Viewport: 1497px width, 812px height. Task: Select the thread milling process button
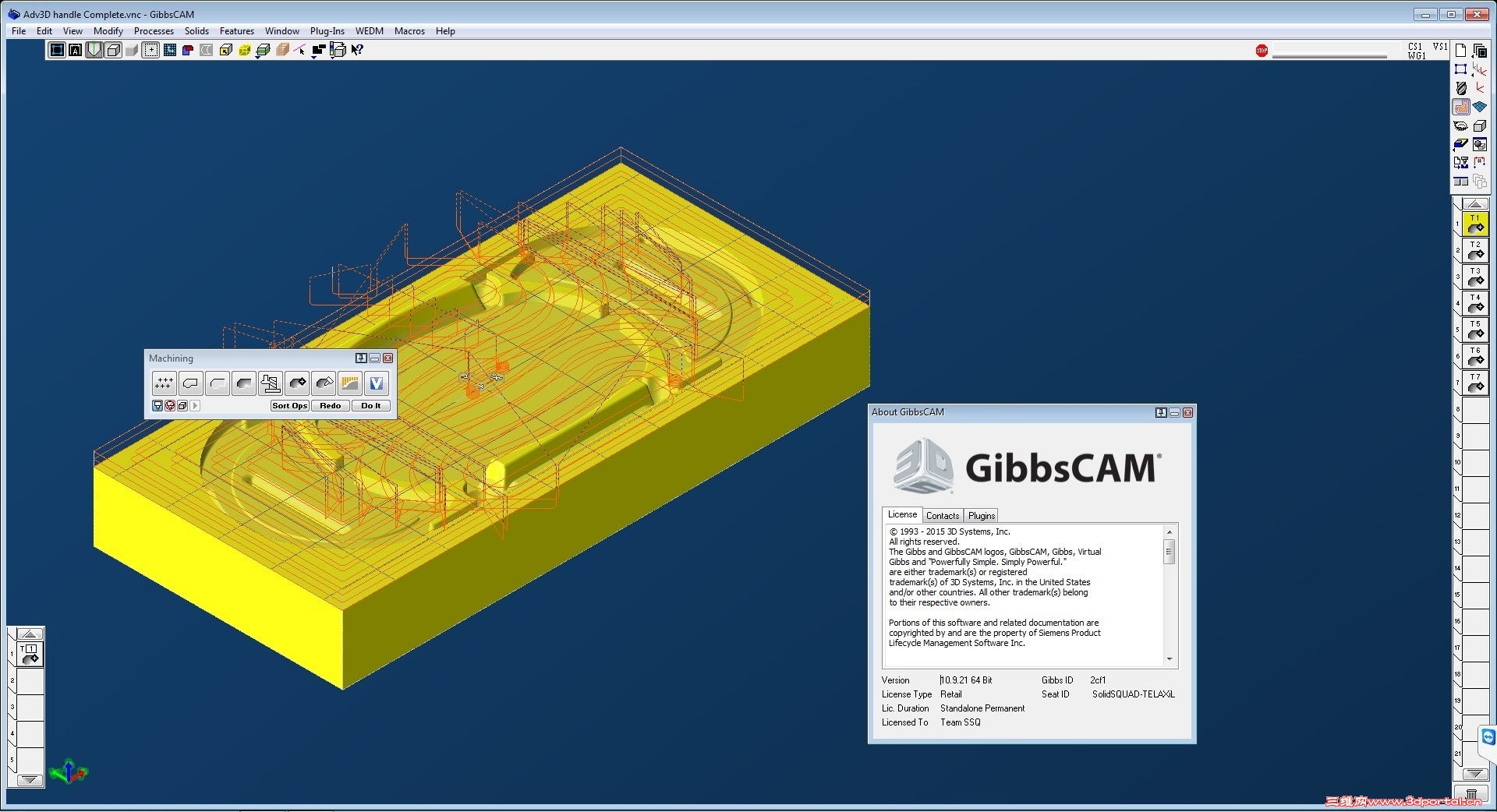(x=271, y=383)
